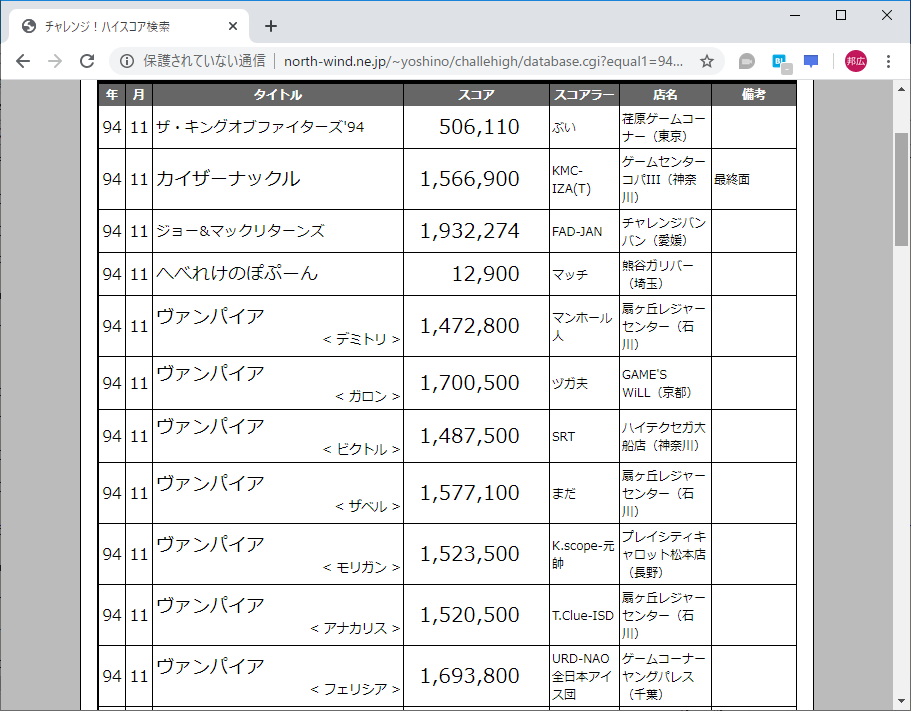Click inside the address bar

tap(450, 60)
